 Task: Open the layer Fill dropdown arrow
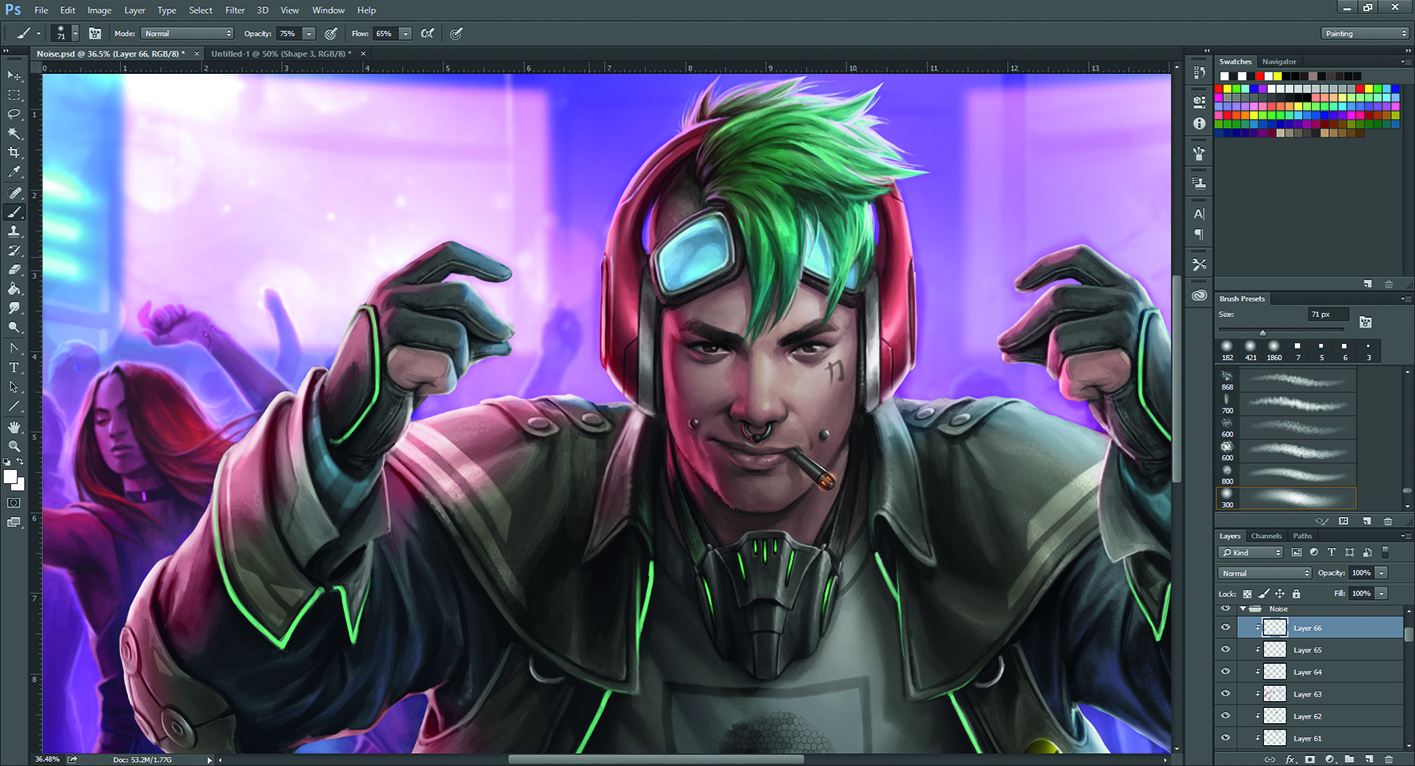(1381, 594)
